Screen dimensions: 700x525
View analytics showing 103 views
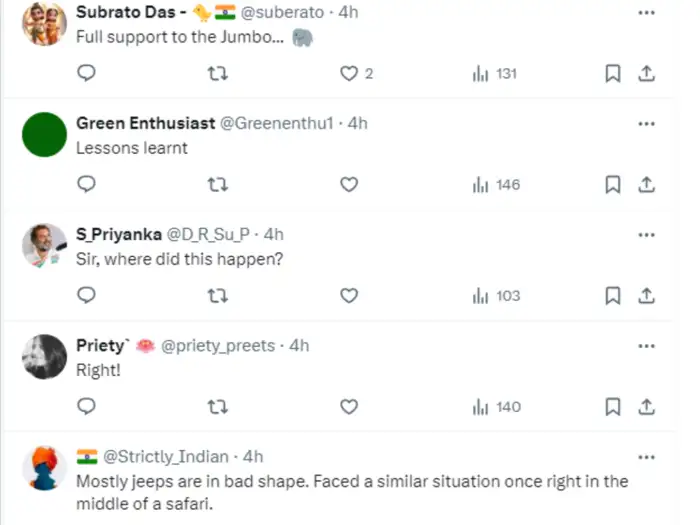point(496,295)
